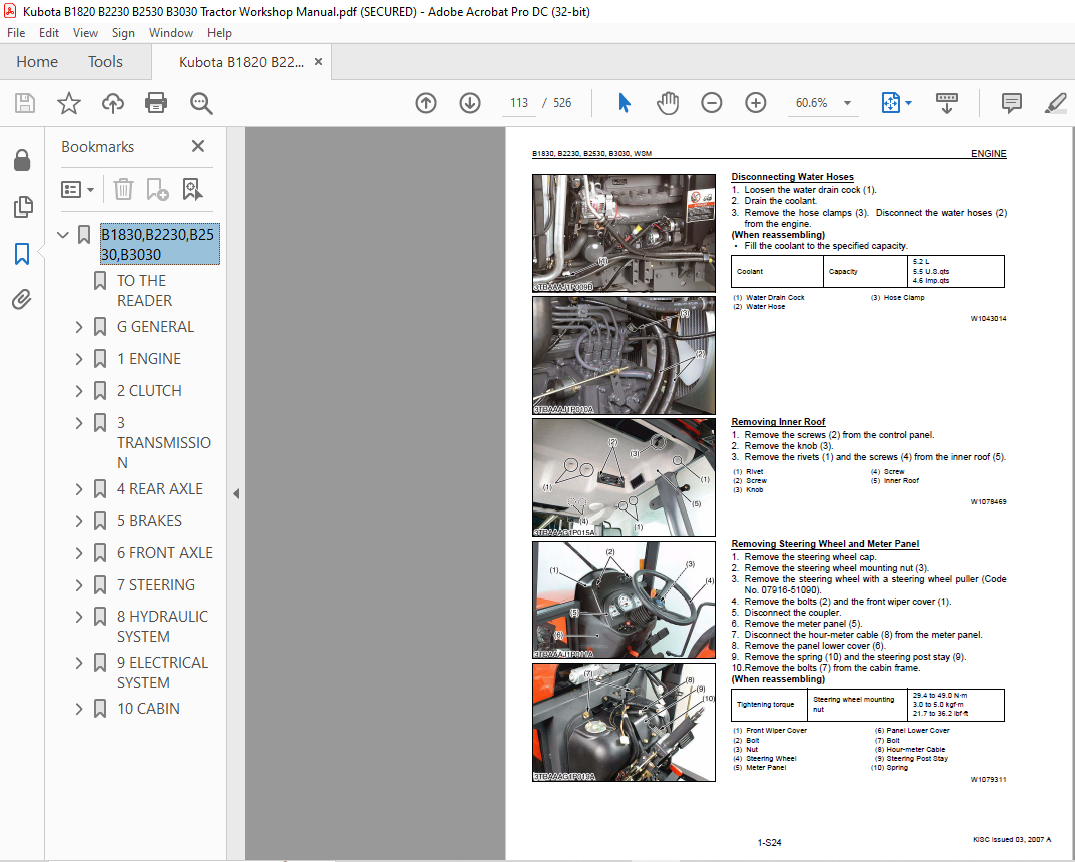Expand the 7 STEERING bookmark

point(79,585)
